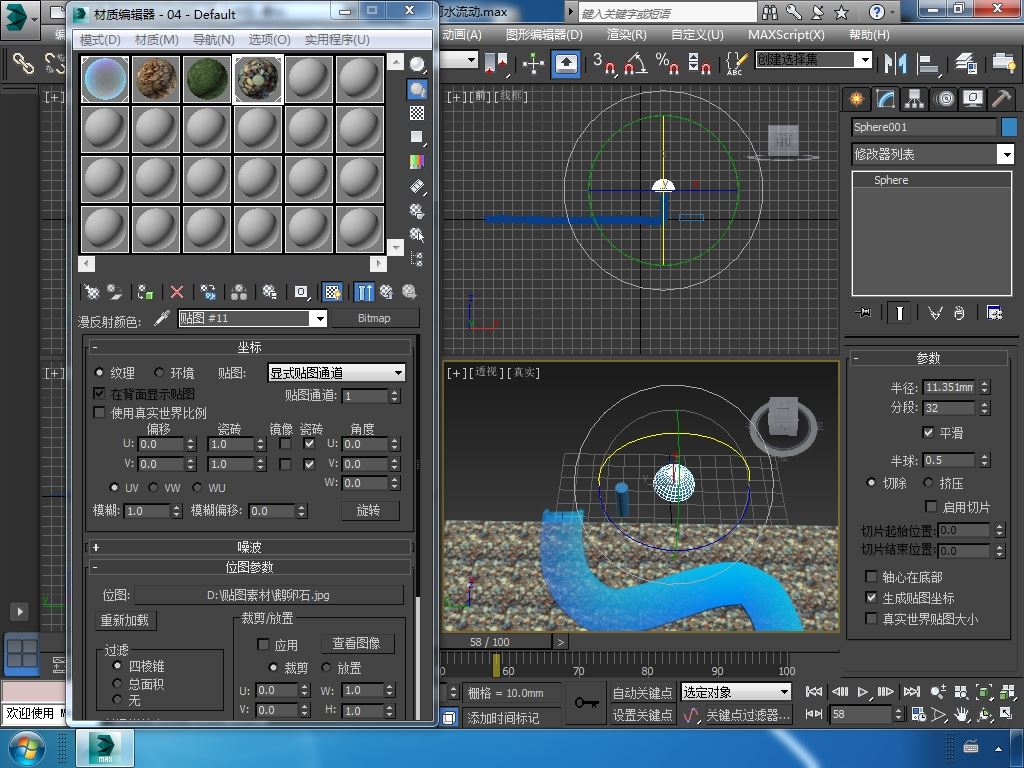Viewport: 1024px width, 768px height.
Task: Click the Align tool icon in main toolbar
Action: [927, 63]
